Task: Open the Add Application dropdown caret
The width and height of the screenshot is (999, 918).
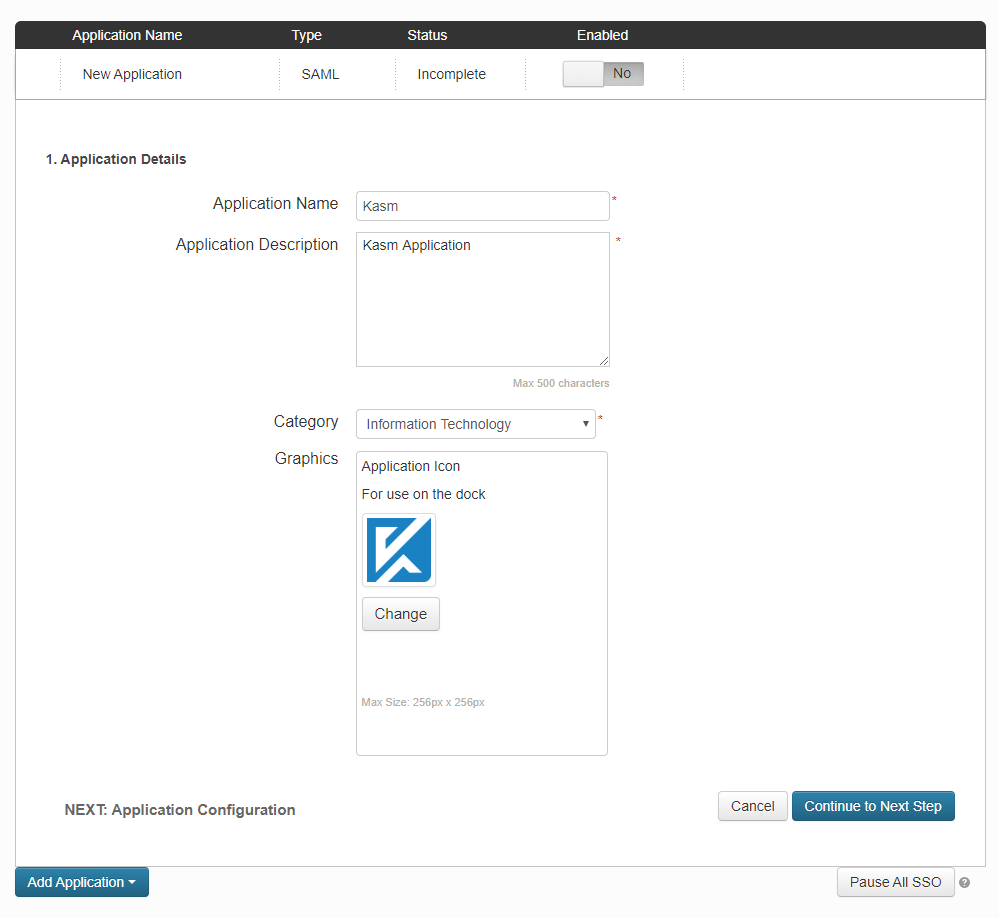Action: point(131,882)
